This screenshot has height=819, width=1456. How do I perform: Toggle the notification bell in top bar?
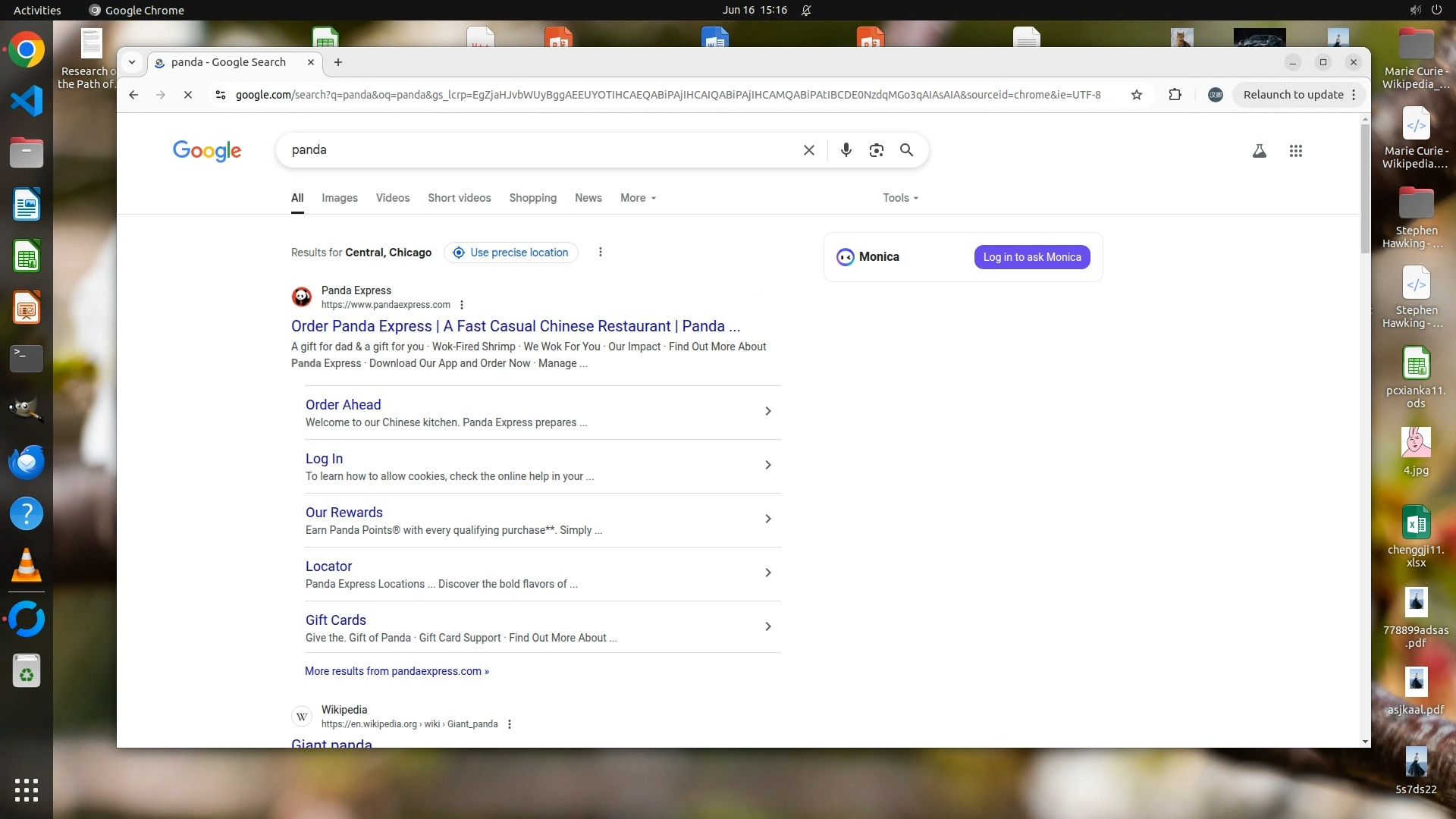806,10
